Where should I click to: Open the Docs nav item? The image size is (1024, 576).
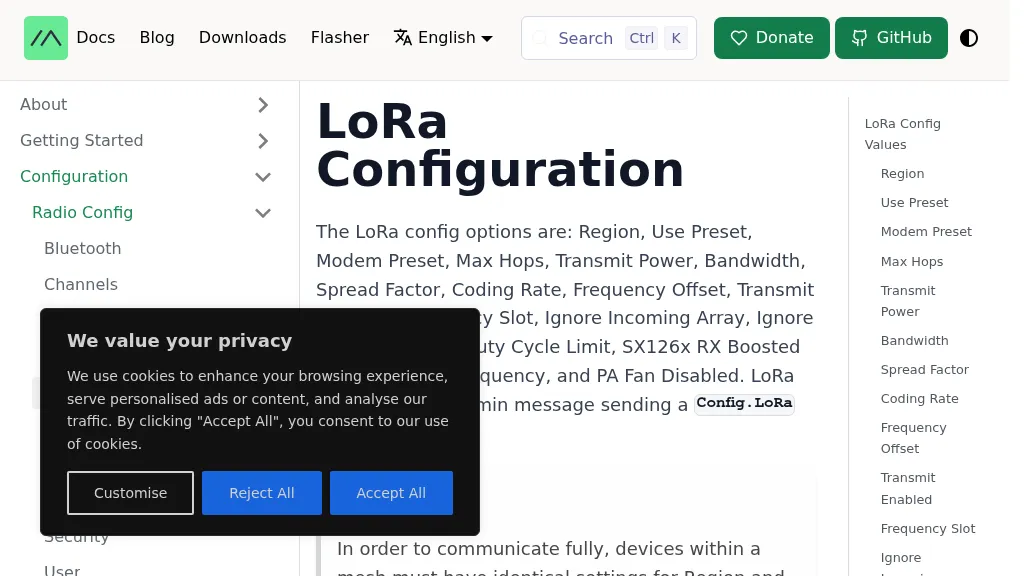pyautogui.click(x=95, y=38)
